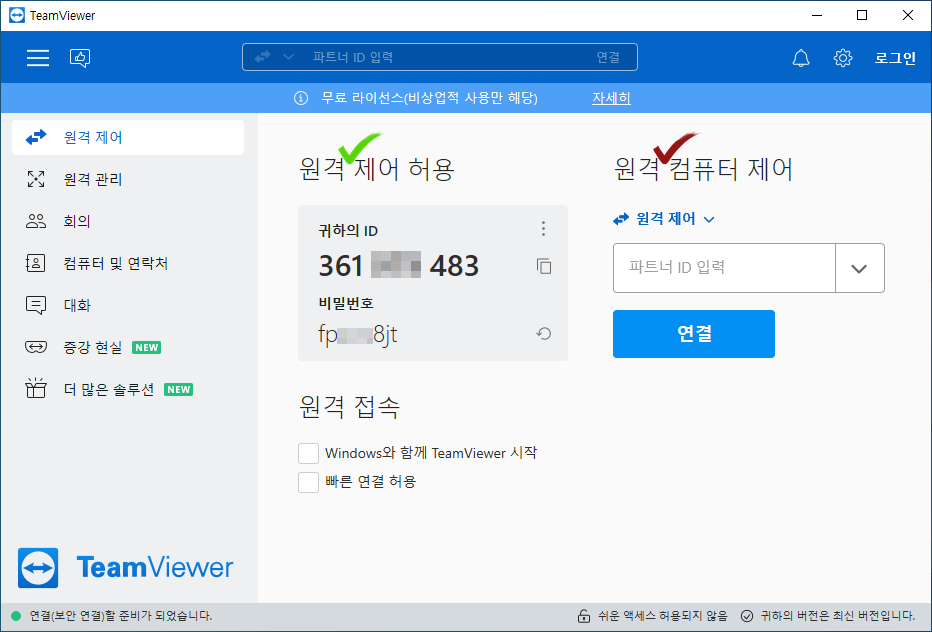
Task: Click the big blue 연결 button
Action: (x=694, y=334)
